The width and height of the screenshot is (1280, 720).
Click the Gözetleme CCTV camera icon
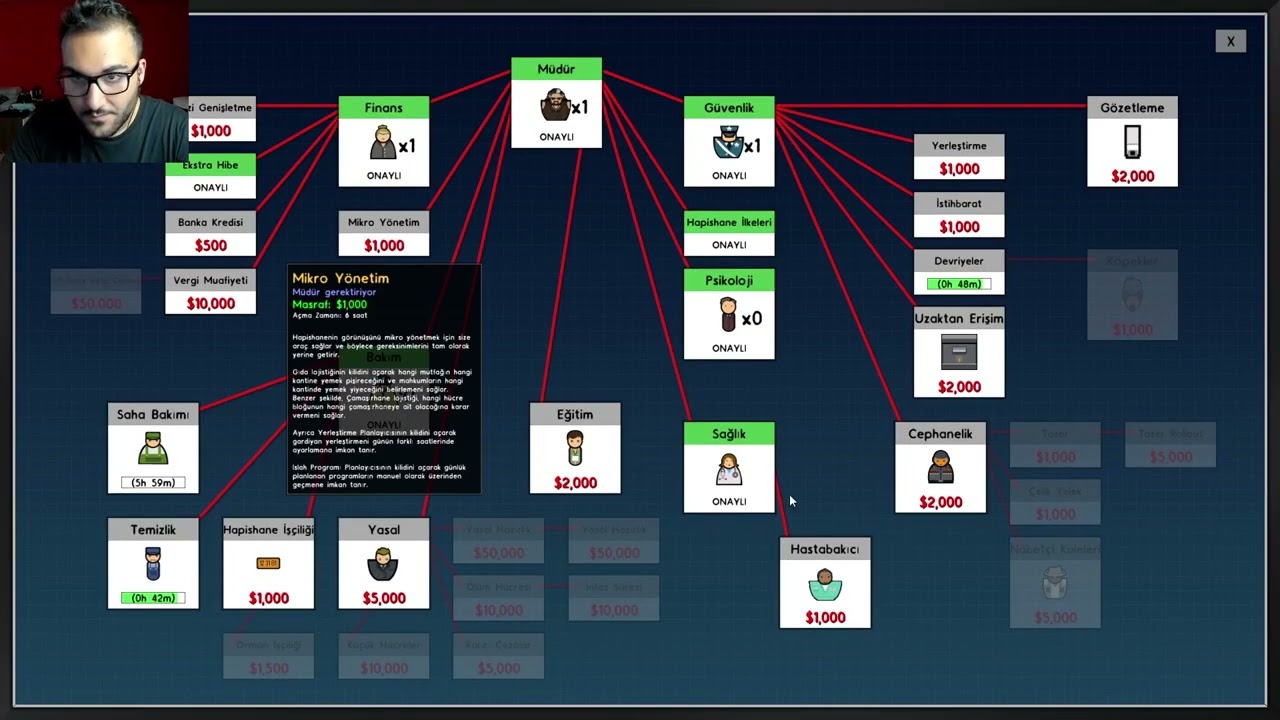(1132, 142)
